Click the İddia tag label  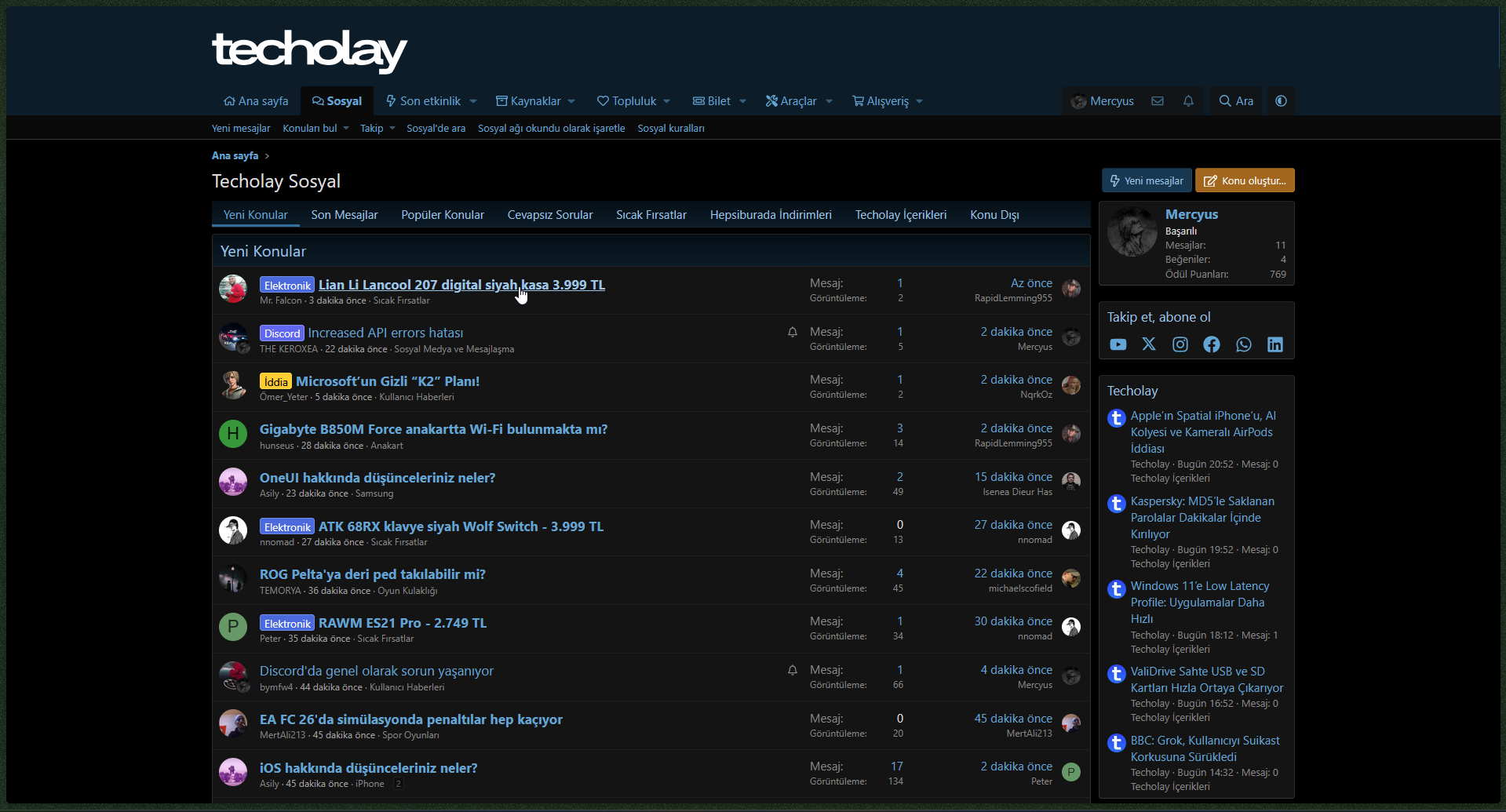pyautogui.click(x=275, y=382)
